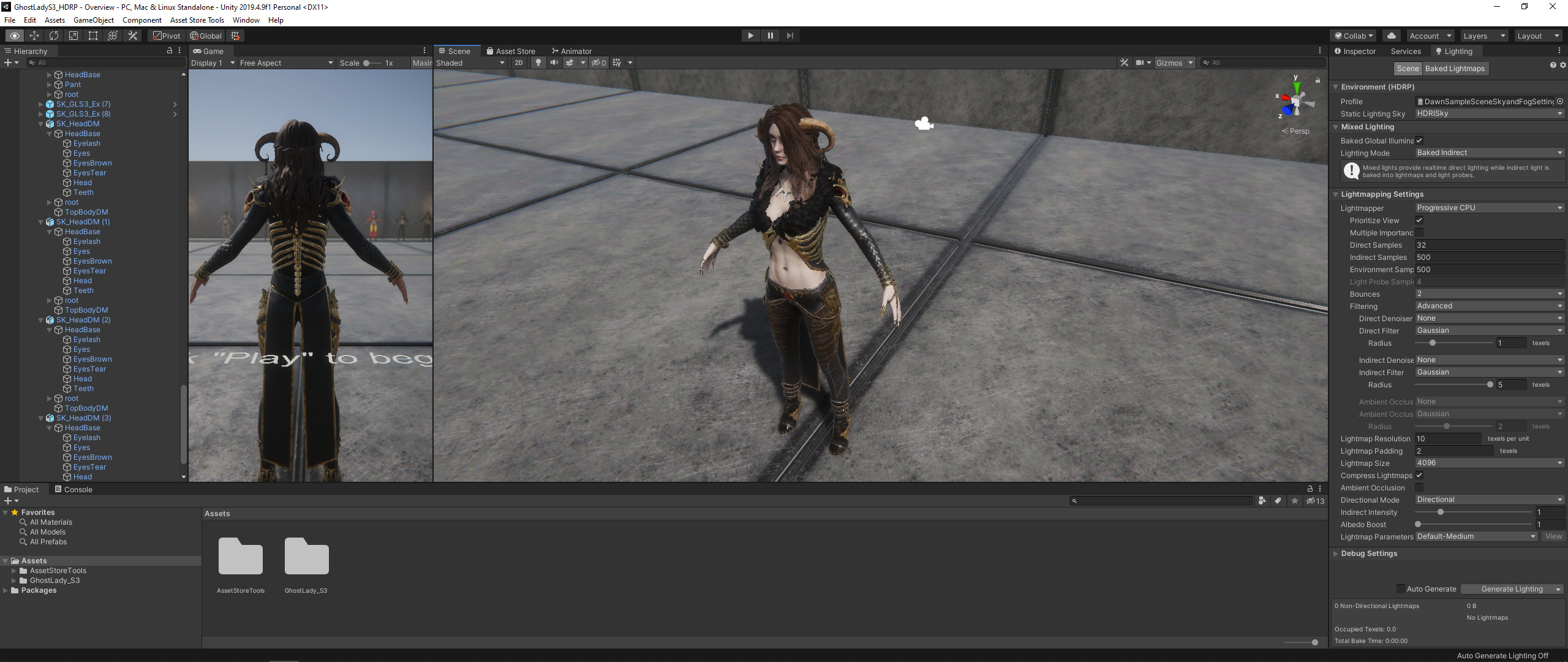This screenshot has height=662, width=1568.
Task: Adjust Game view Scale slider
Action: [x=371, y=63]
